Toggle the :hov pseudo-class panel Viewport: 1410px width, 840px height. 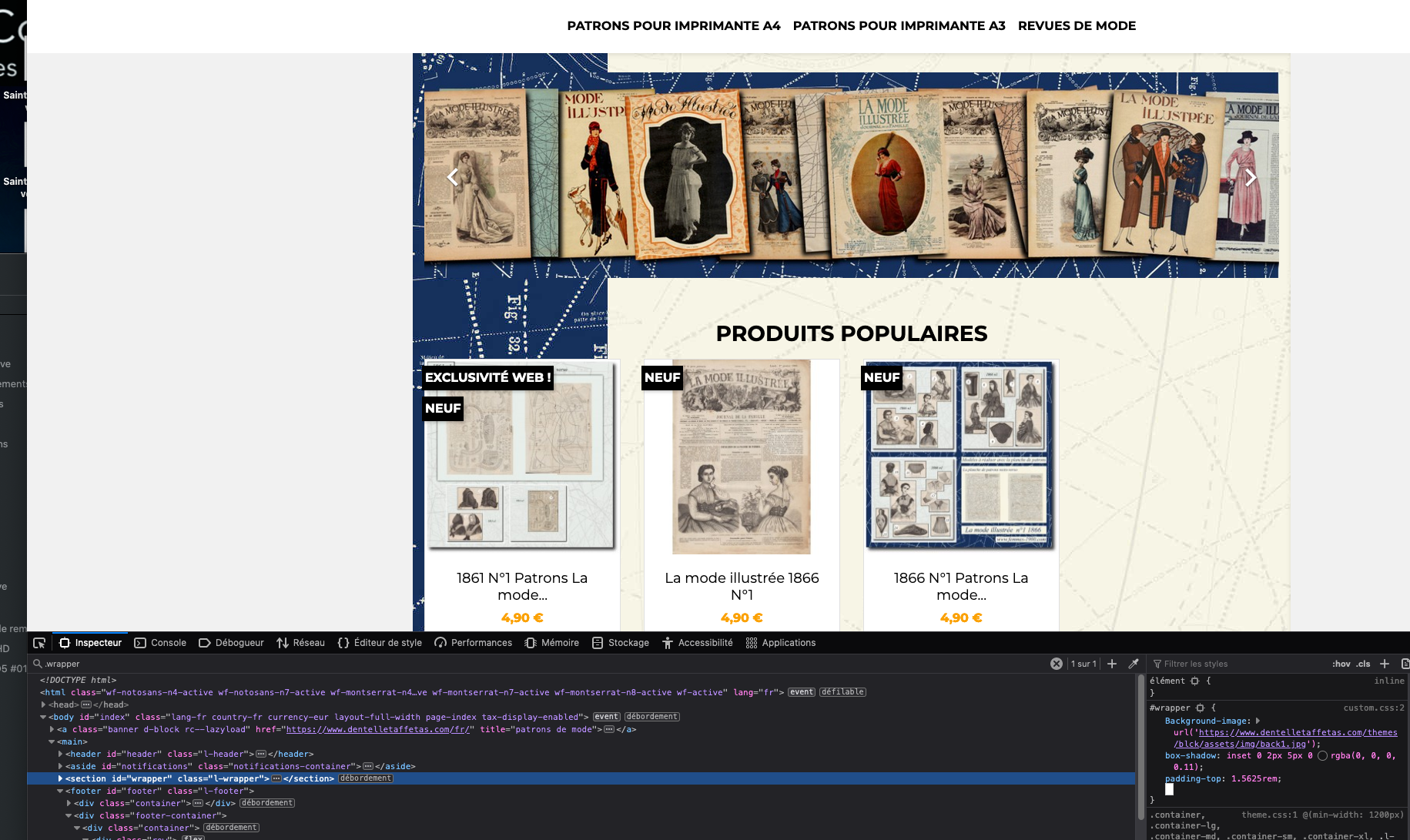pos(1341,664)
